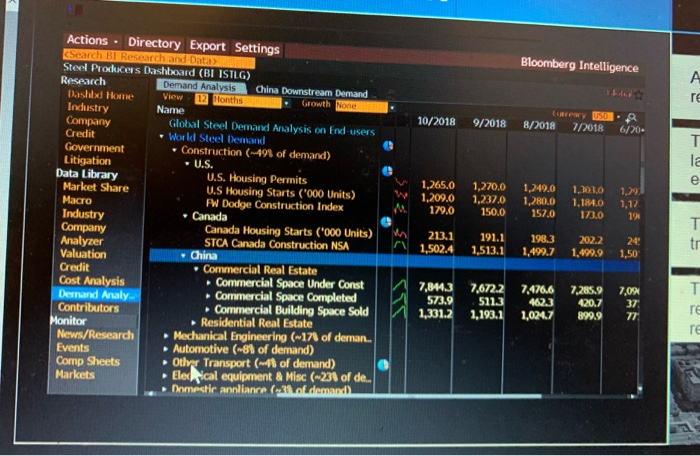Open the Currency USD dropdown

(x=606, y=116)
